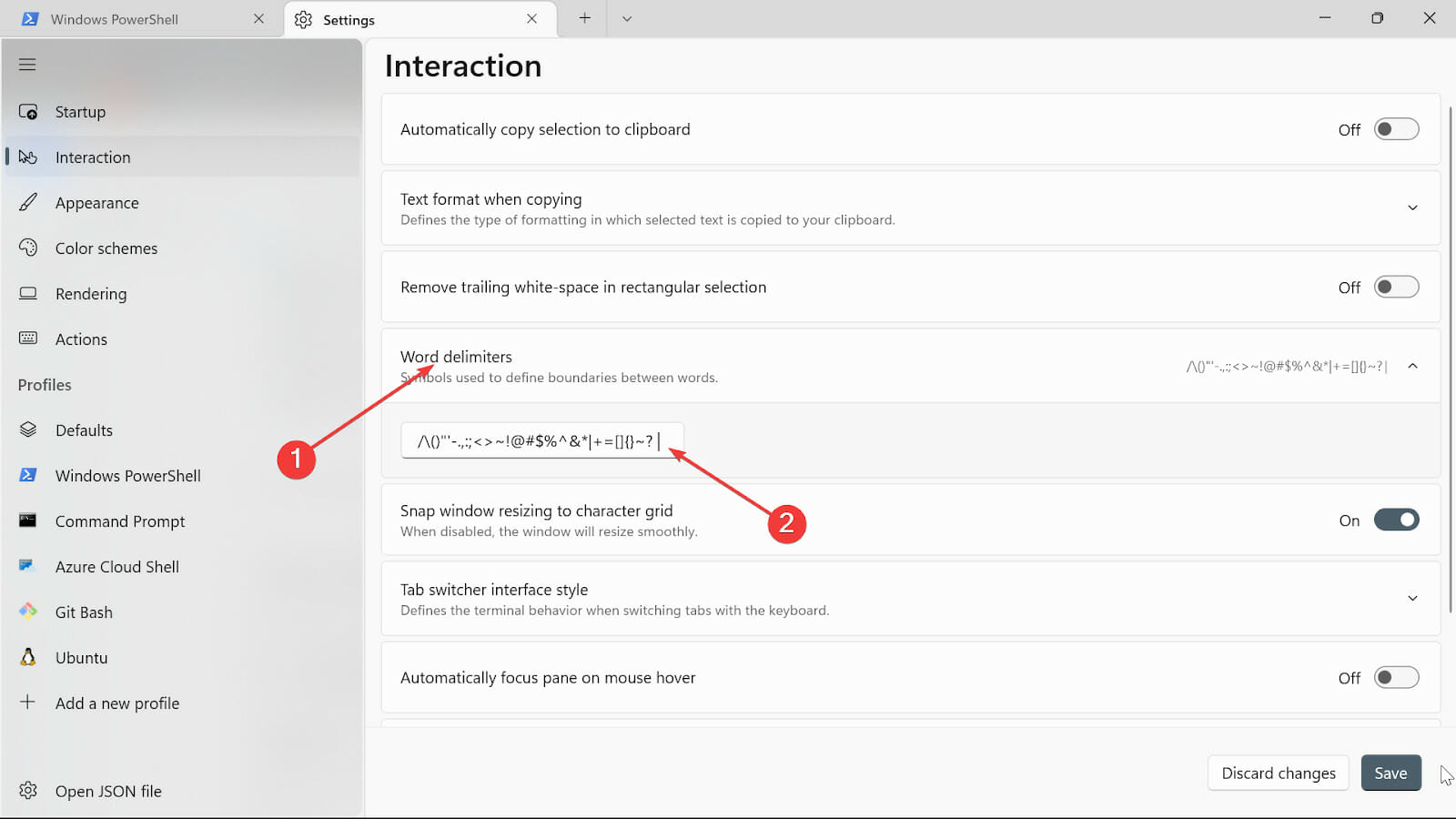Click the Word delimiters preview value text

tap(1287, 366)
